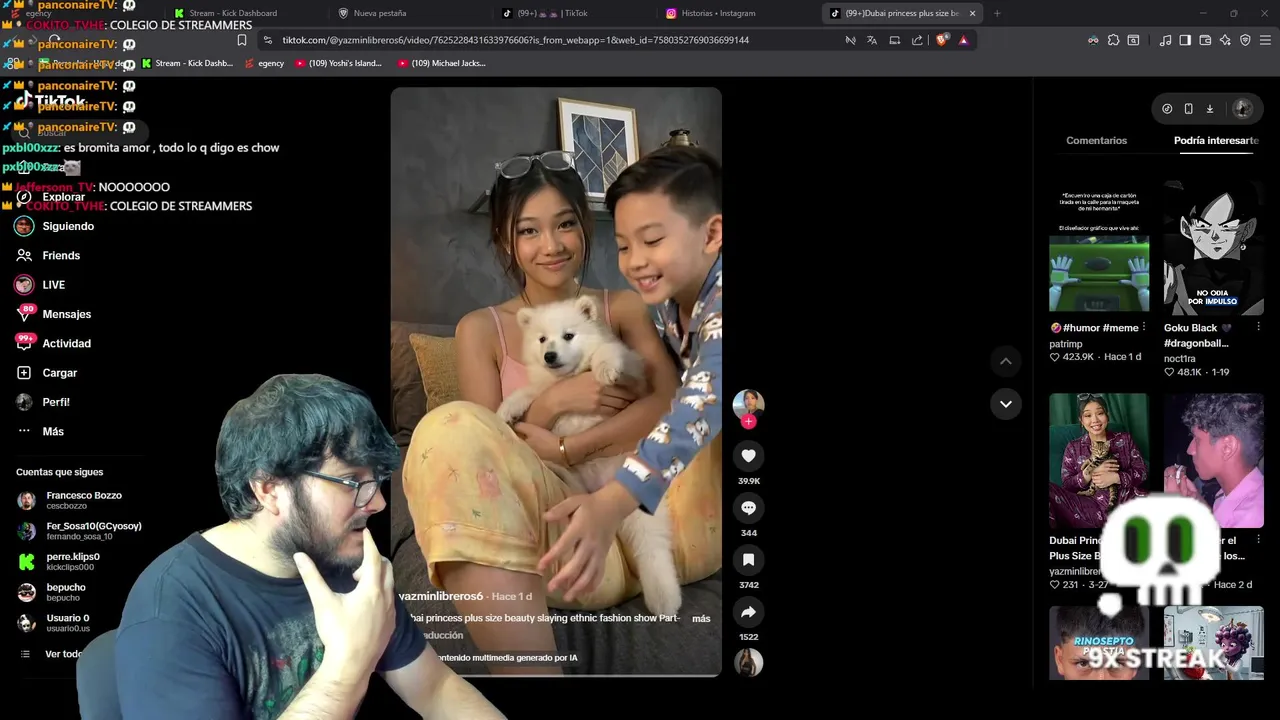The image size is (1280, 720).
Task: Open the site settings icon before the URL
Action: [x=267, y=40]
